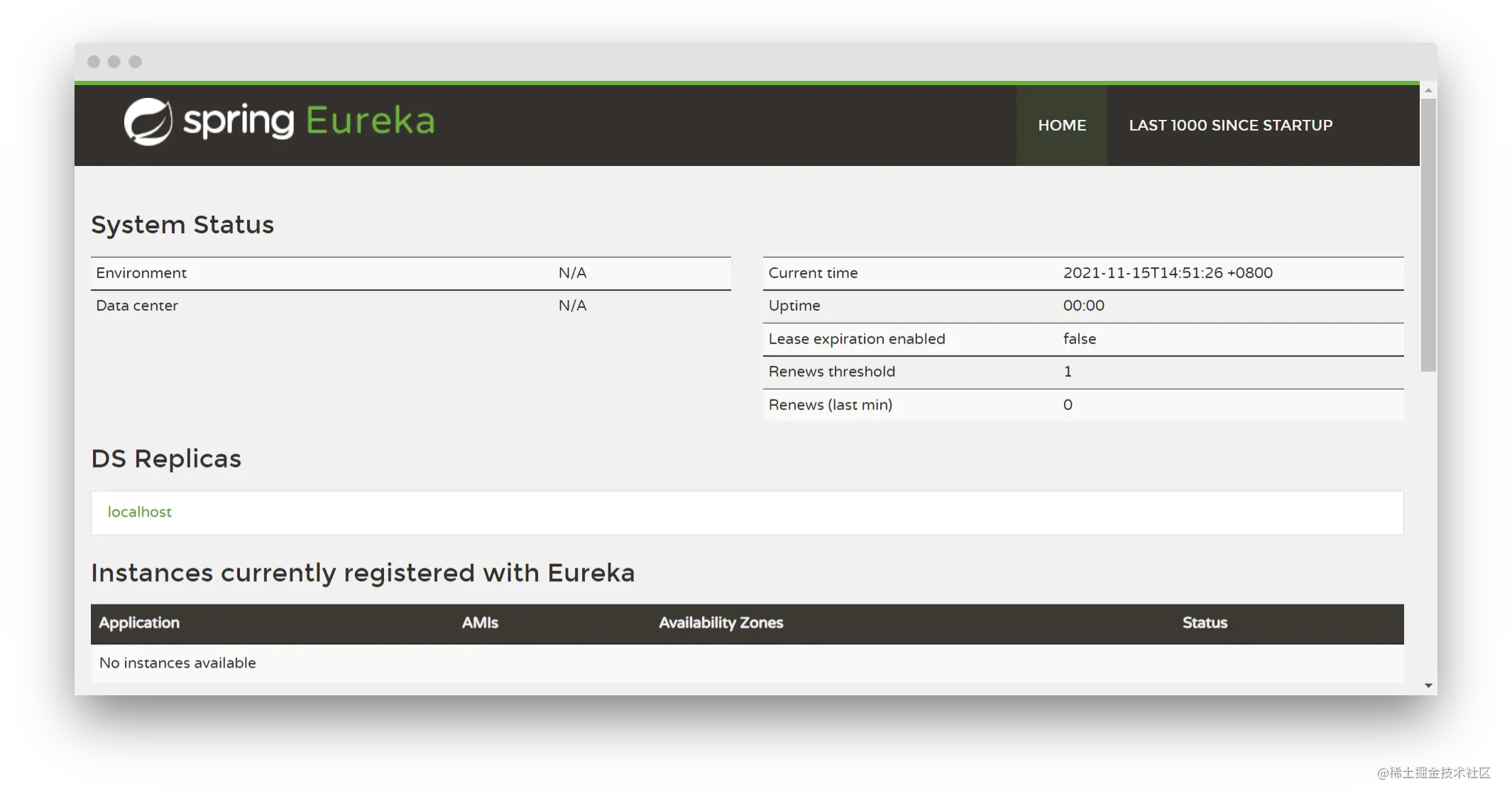Select the AMIs column header
The height and width of the screenshot is (801, 1512).
pos(481,623)
